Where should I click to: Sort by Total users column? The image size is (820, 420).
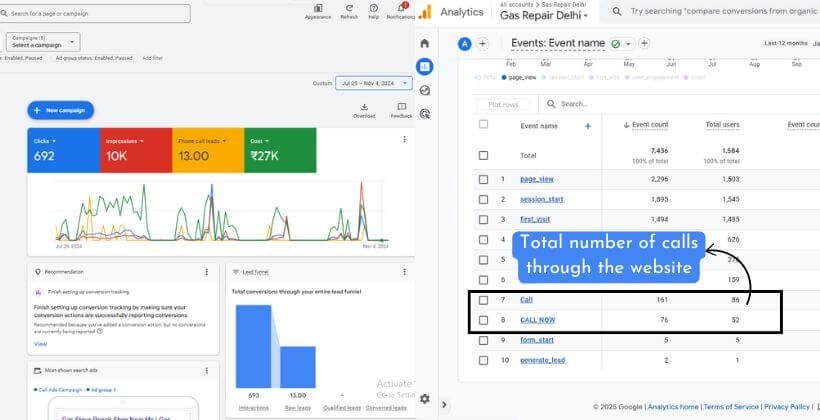722,125
